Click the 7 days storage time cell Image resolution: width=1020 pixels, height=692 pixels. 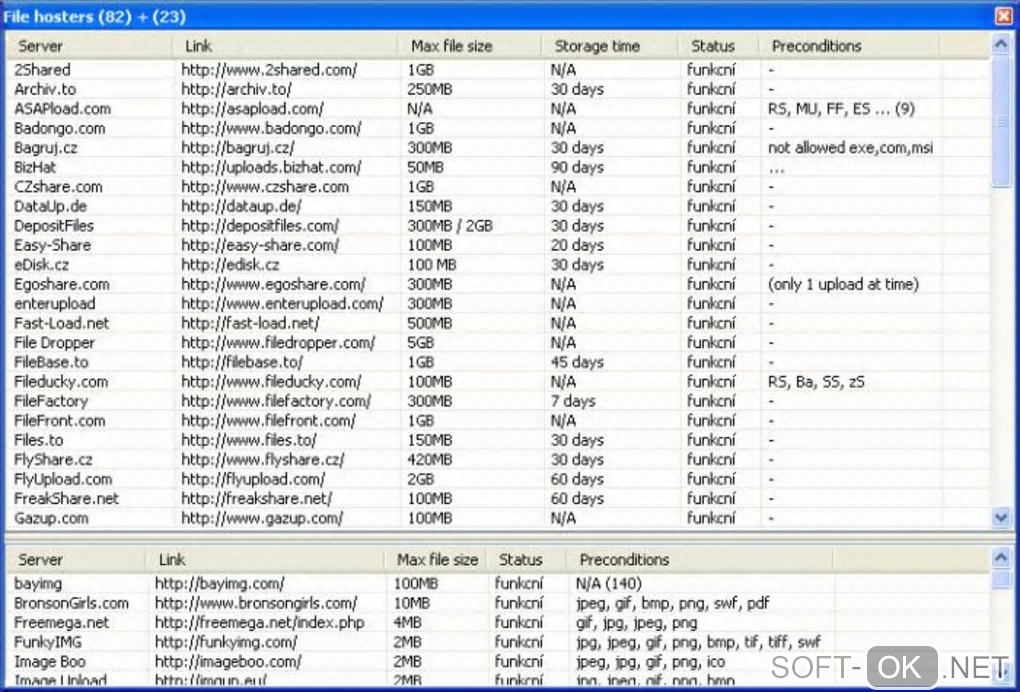(572, 401)
